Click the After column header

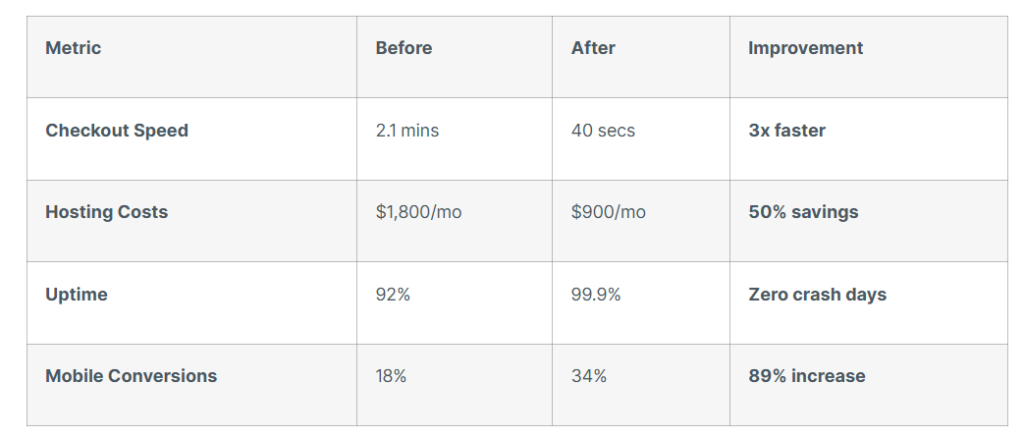593,48
